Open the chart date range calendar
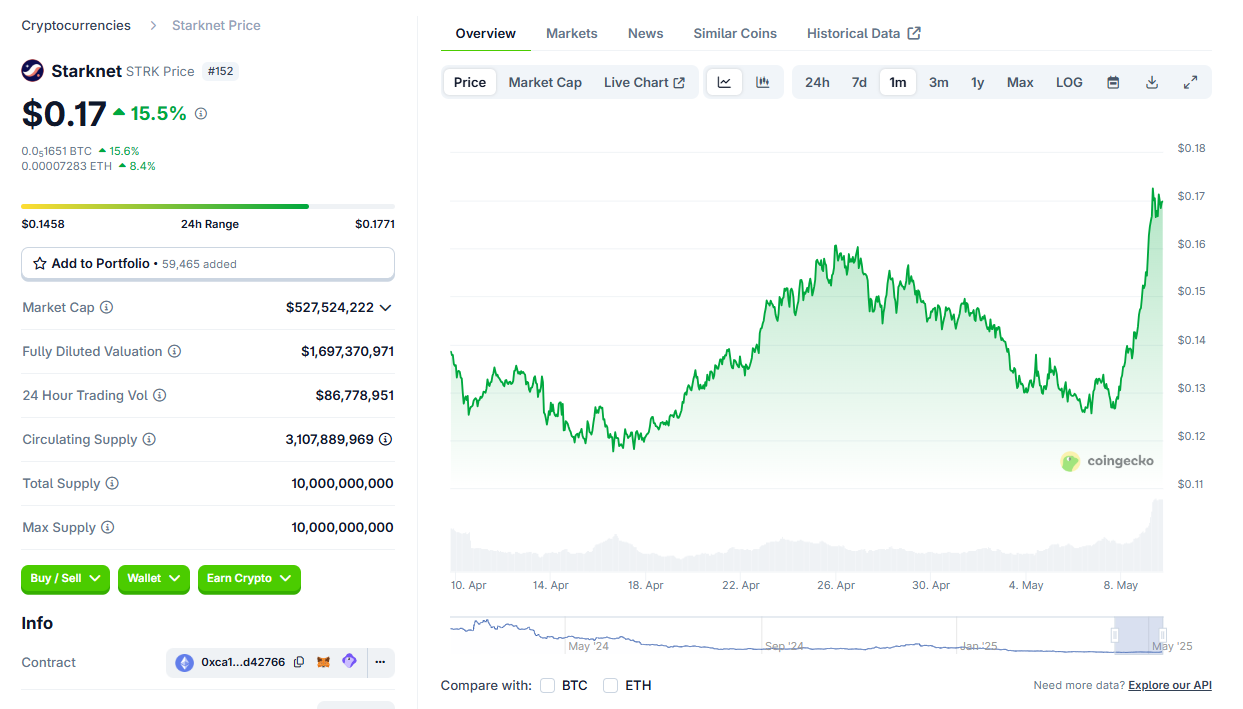 tap(1113, 82)
